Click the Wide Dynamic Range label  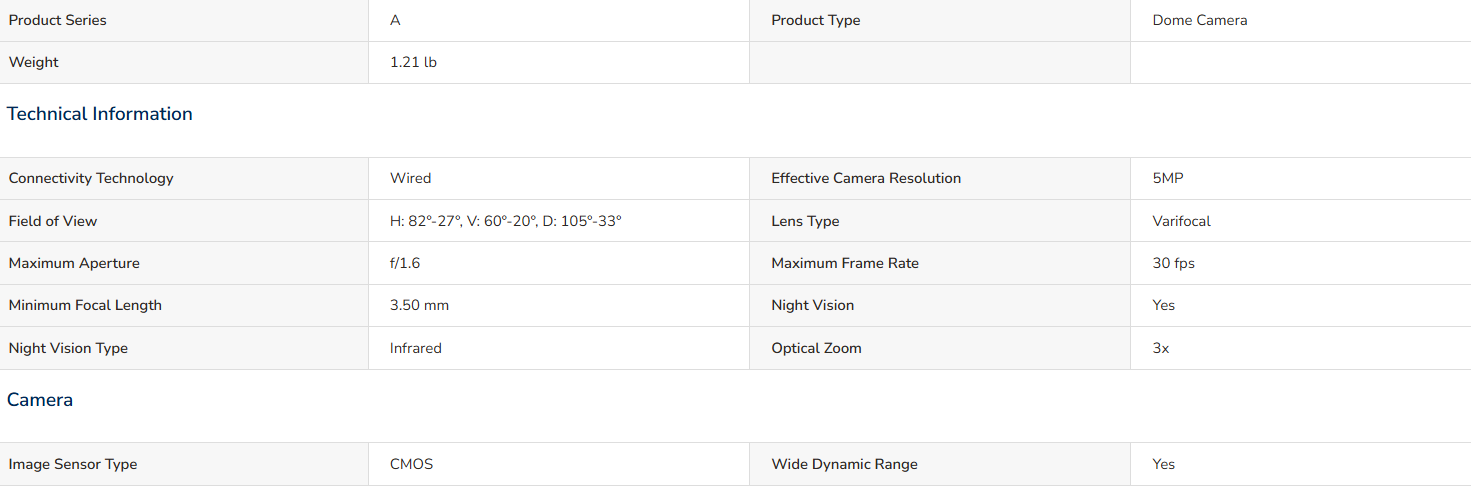coord(844,464)
